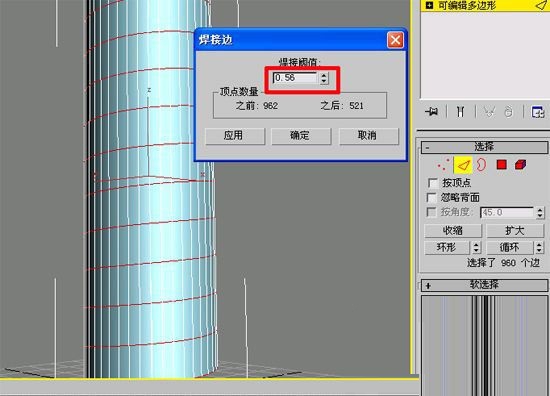Click the 取消 button in weld dialog
The height and width of the screenshot is (396, 550).
(368, 136)
